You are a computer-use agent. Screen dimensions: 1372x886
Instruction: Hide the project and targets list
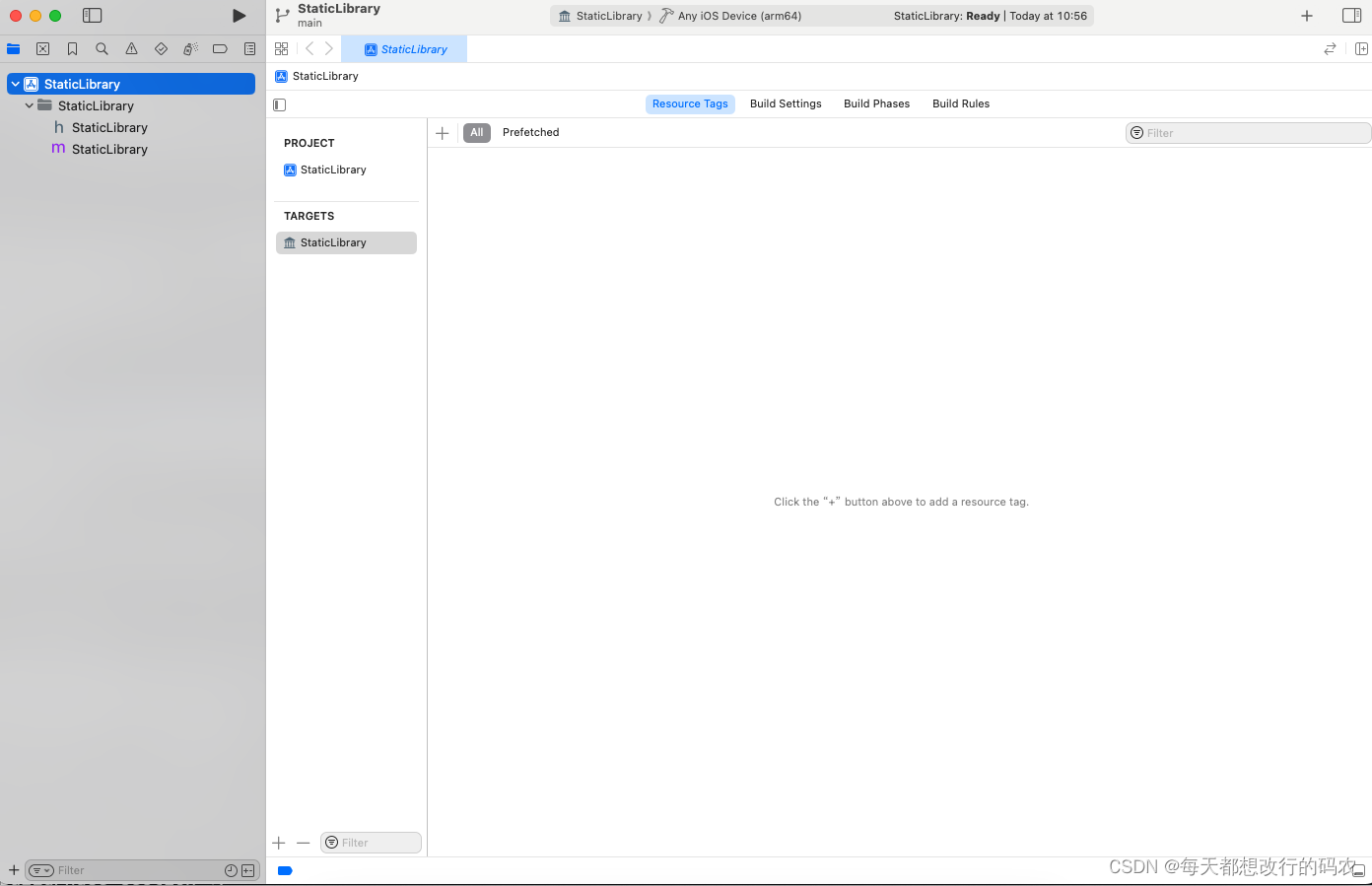pos(280,104)
